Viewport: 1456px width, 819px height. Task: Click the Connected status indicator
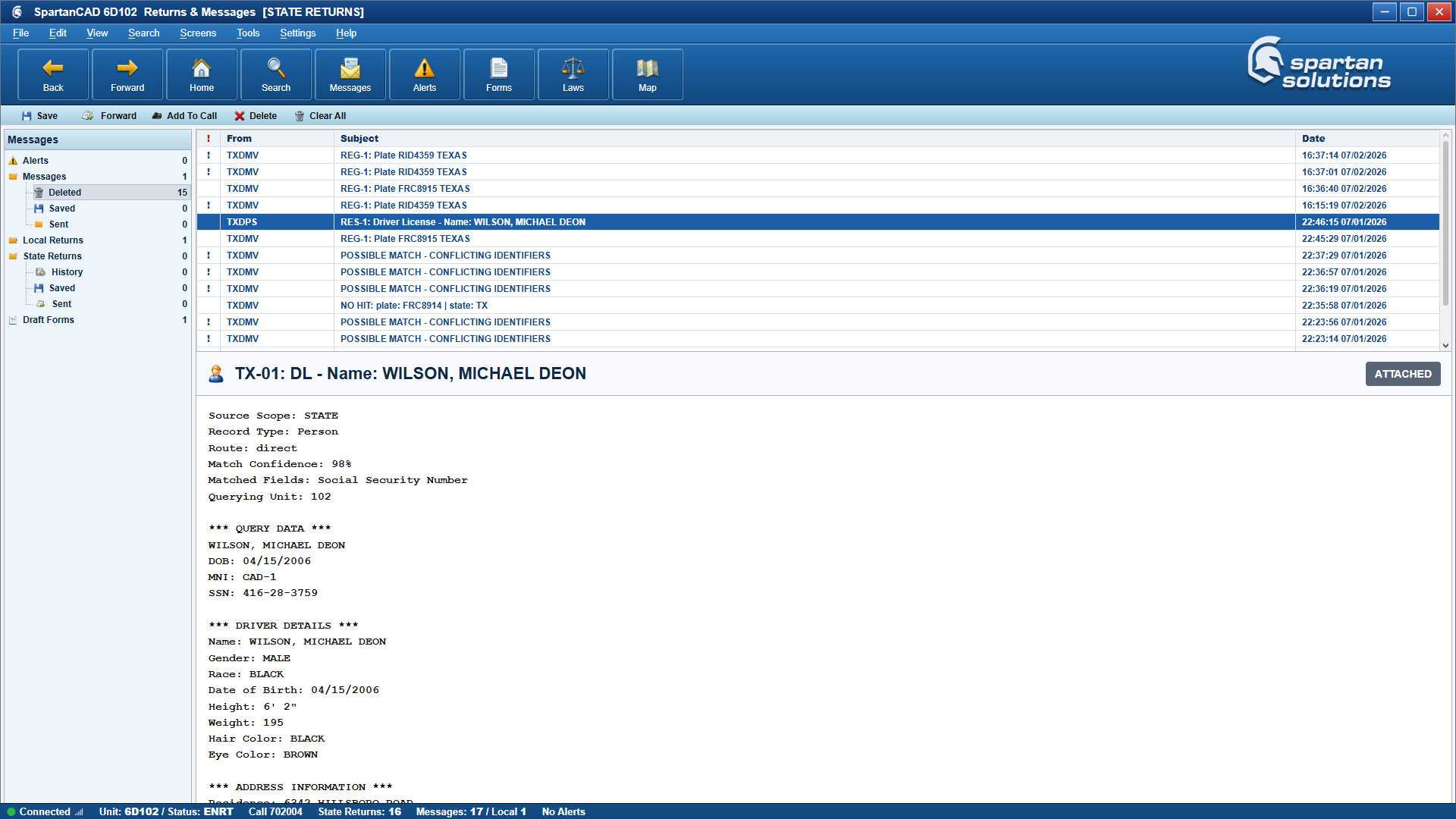point(45,811)
